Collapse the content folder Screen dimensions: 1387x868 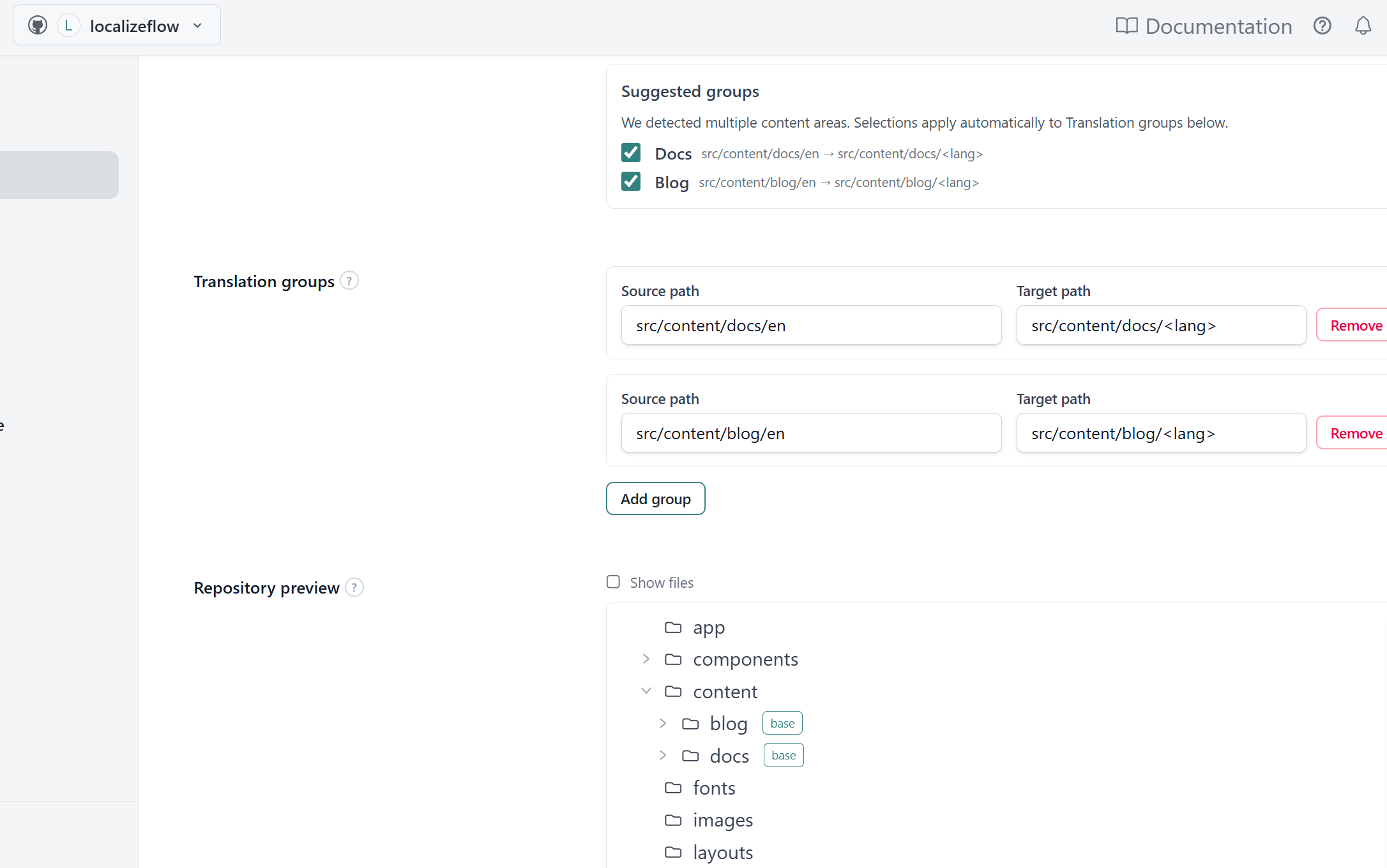tap(646, 691)
